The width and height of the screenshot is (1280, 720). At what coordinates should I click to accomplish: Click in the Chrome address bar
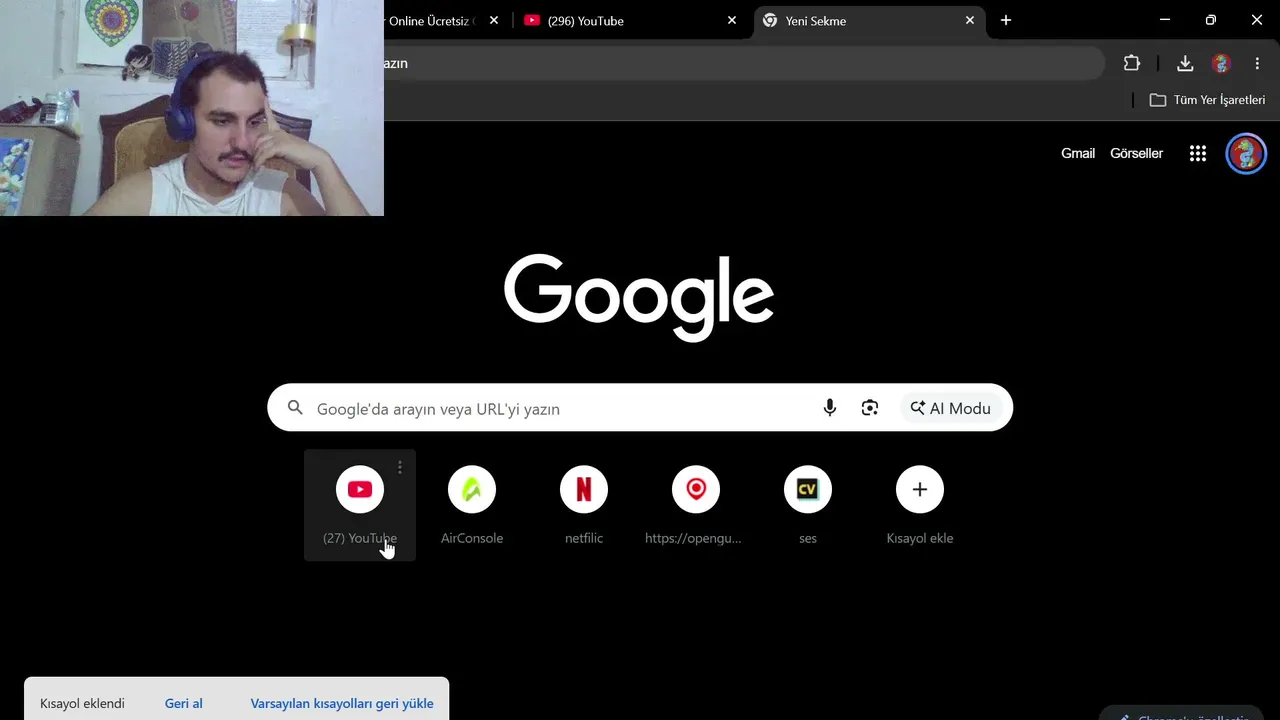(744, 63)
